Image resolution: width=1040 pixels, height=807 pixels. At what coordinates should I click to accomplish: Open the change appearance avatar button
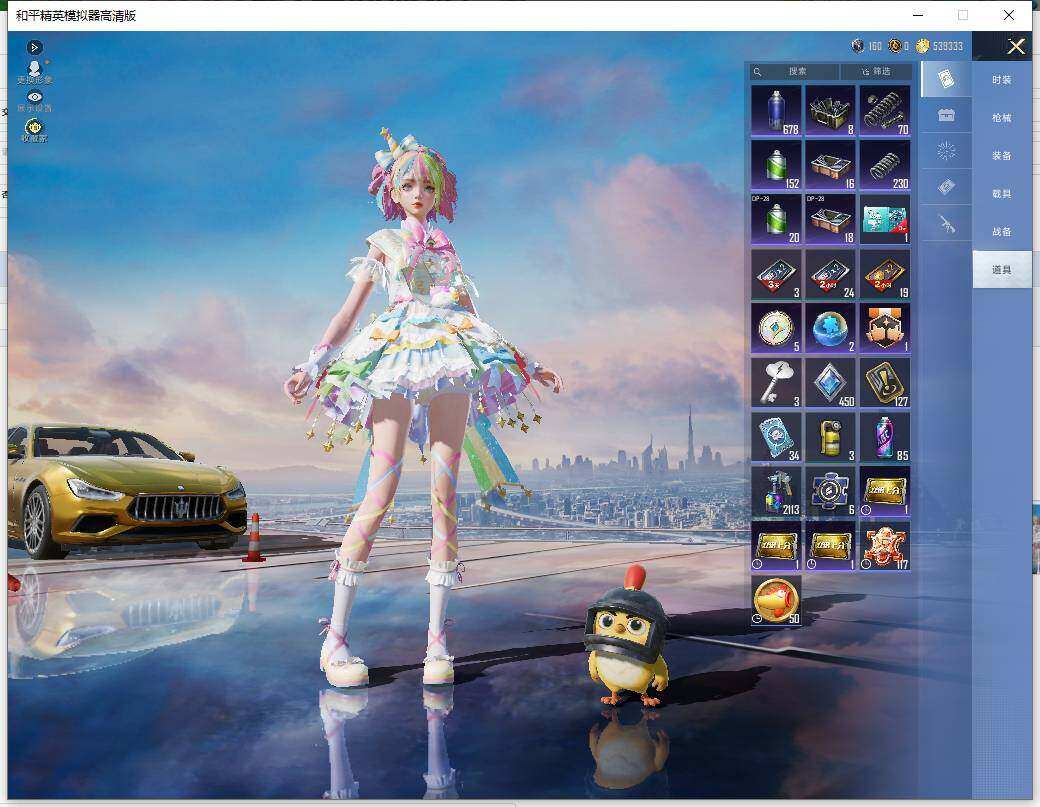pos(34,72)
